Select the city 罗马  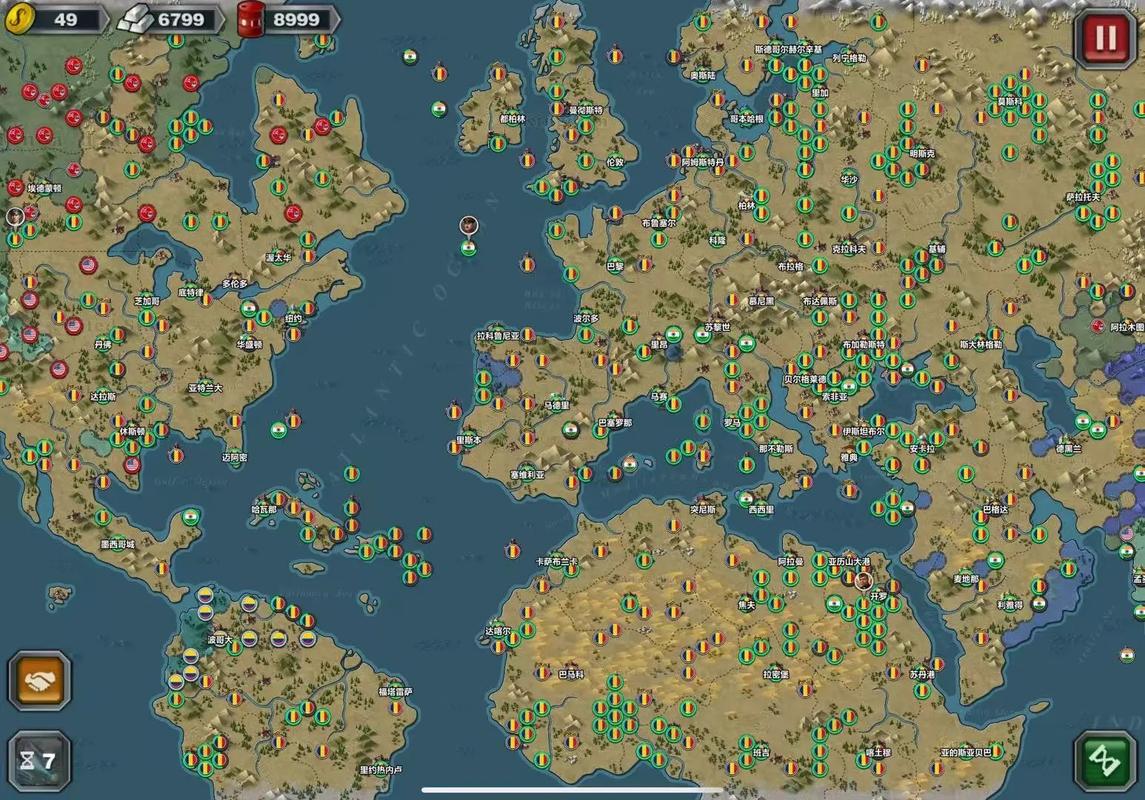pyautogui.click(x=732, y=423)
